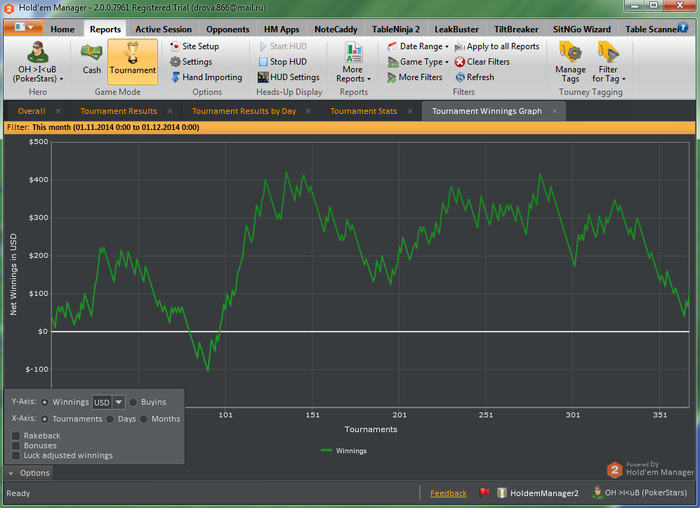This screenshot has width=700, height=508.
Task: Select Days X-axis radio button
Action: click(x=110, y=419)
